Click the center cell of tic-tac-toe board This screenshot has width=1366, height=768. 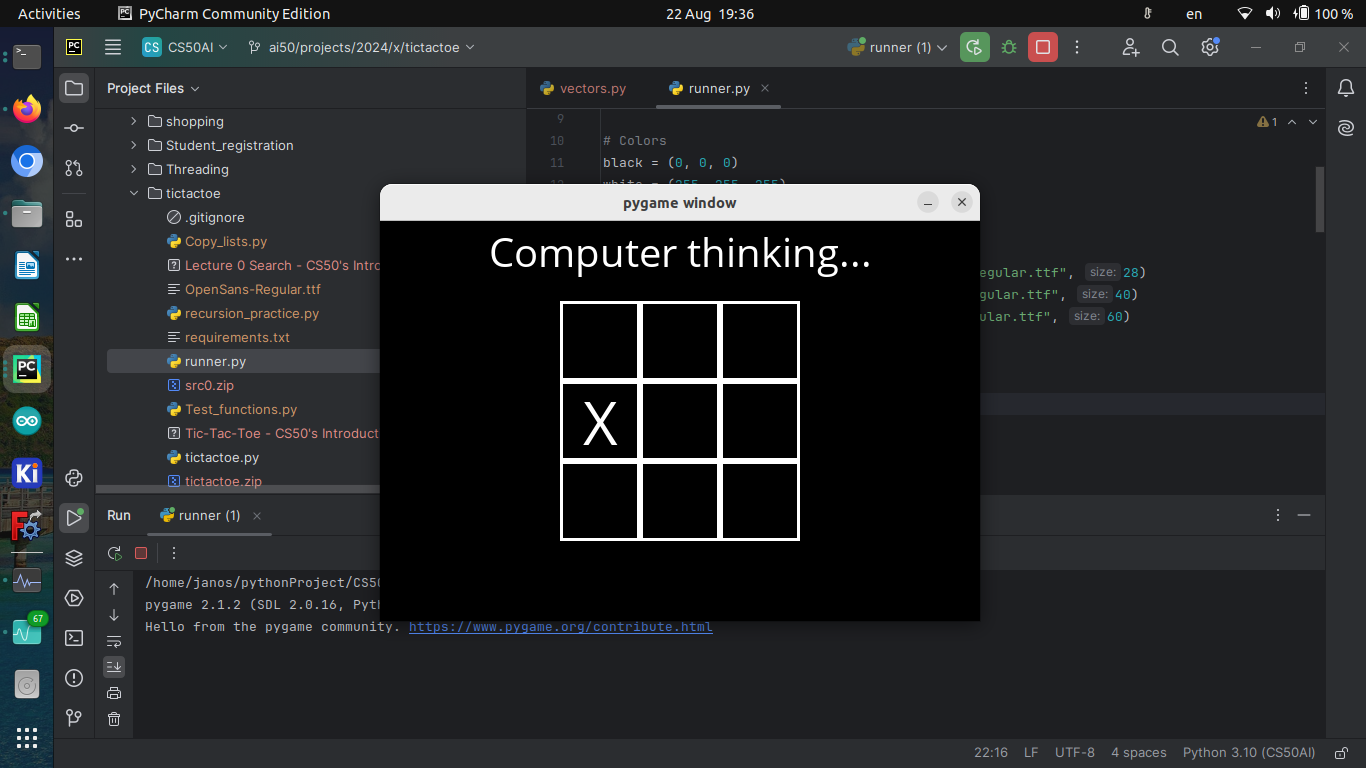(x=680, y=421)
